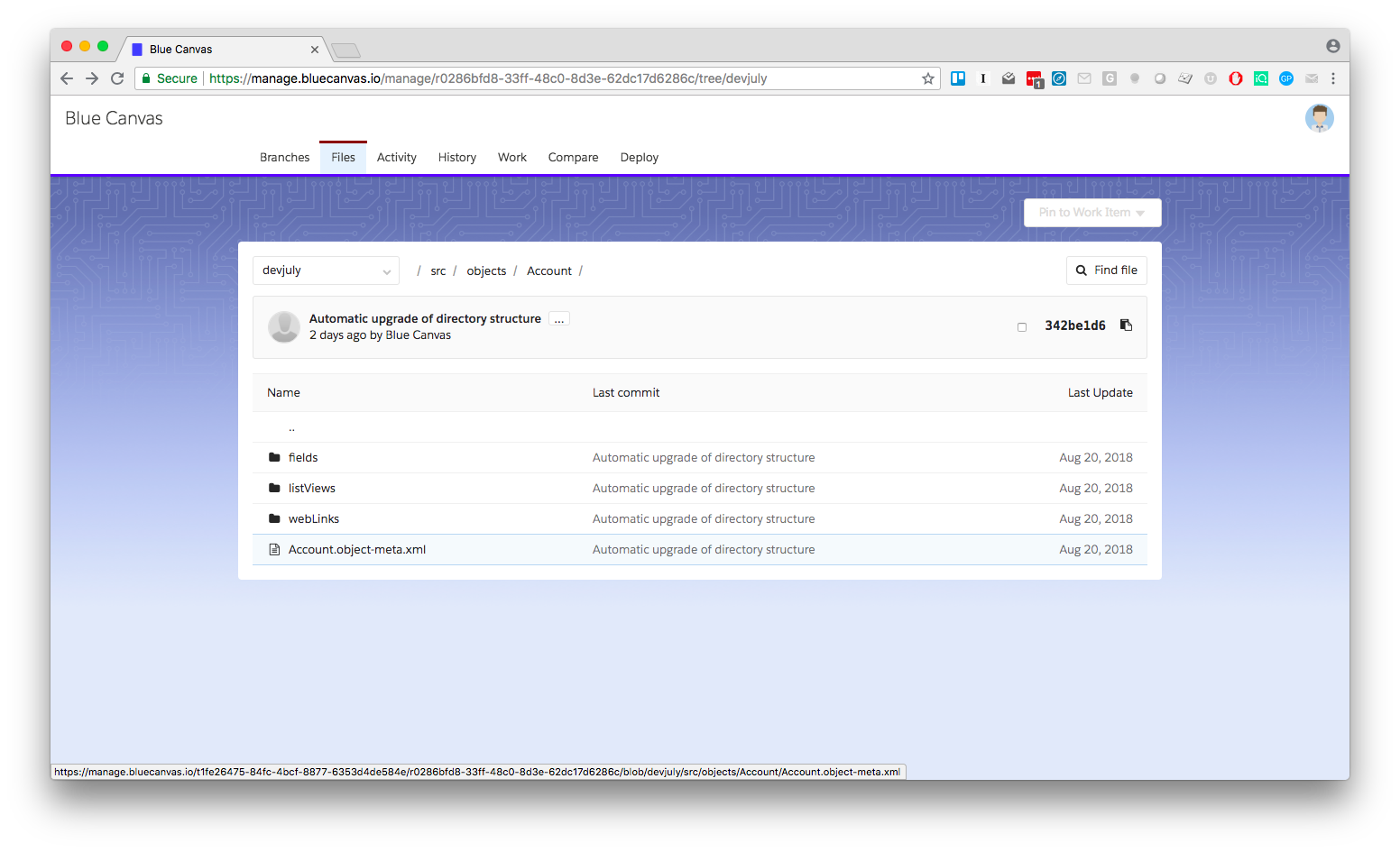1400x852 pixels.
Task: Navigate to the objects breadcrumb
Action: 486,271
